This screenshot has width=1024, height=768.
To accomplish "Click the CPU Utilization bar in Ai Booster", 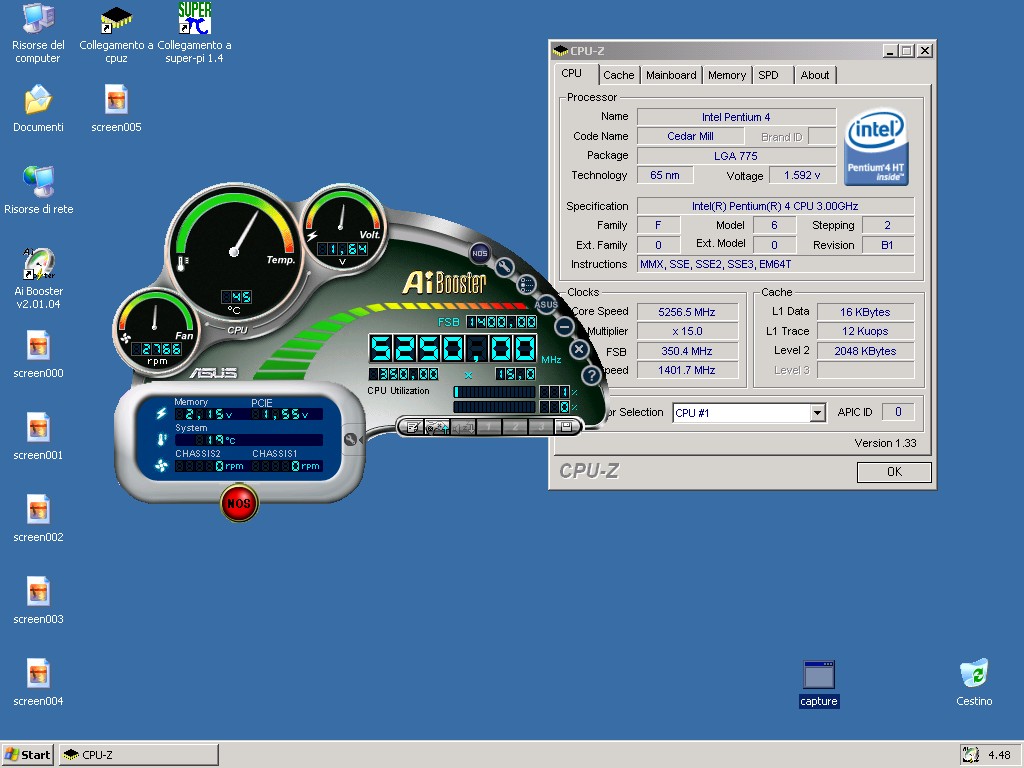I will tap(494, 392).
